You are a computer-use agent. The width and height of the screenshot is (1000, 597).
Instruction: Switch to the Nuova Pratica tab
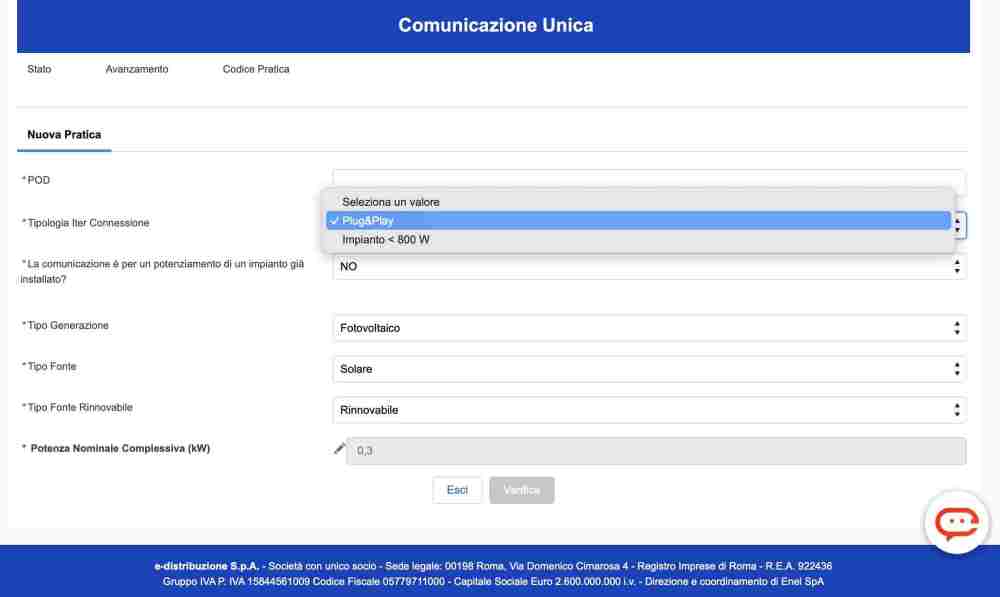point(64,134)
